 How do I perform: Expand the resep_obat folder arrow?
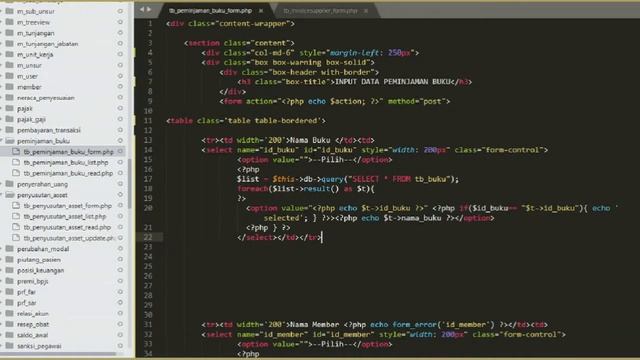point(2,324)
